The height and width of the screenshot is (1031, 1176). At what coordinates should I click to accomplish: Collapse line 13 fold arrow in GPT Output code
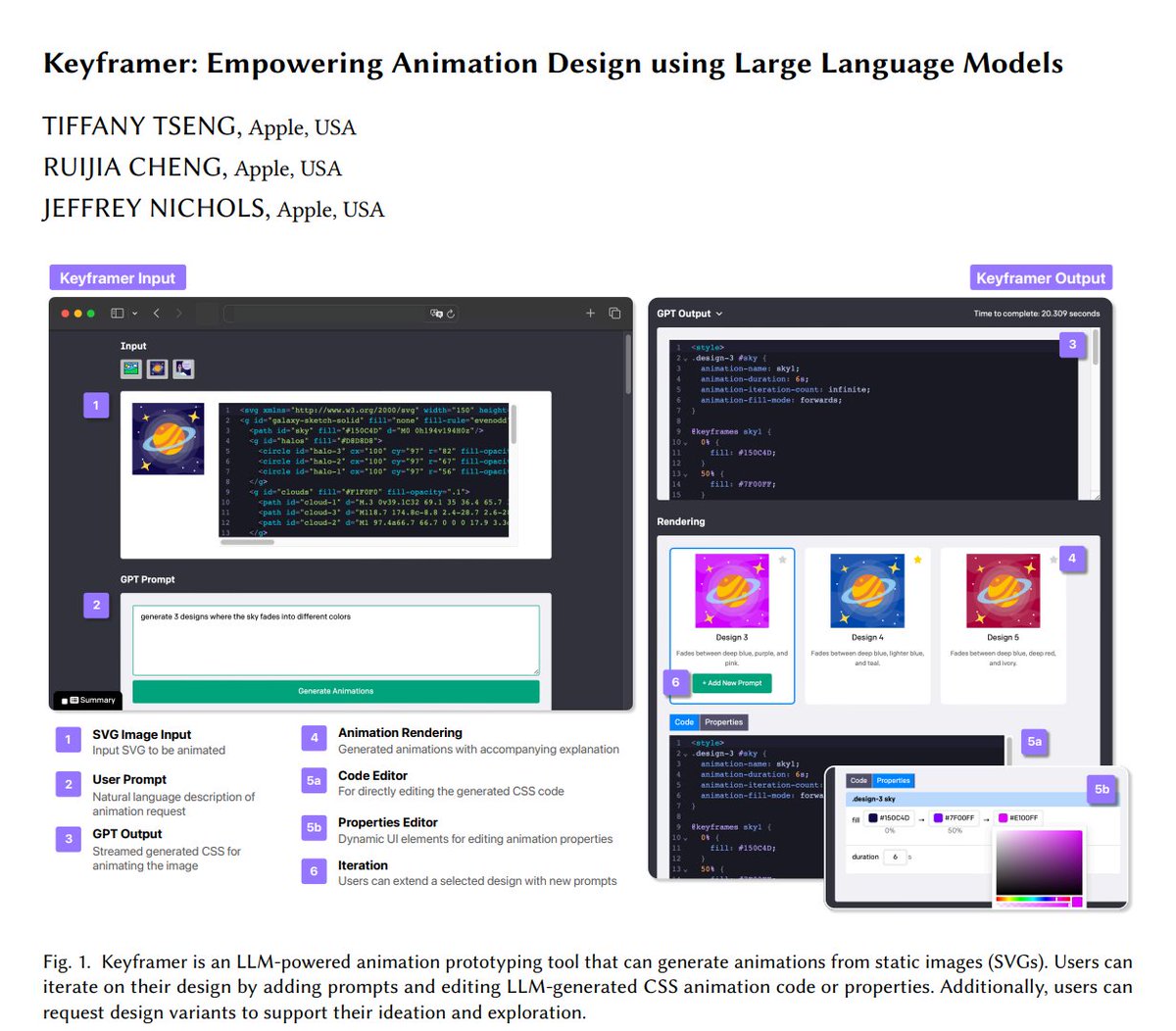[x=685, y=474]
